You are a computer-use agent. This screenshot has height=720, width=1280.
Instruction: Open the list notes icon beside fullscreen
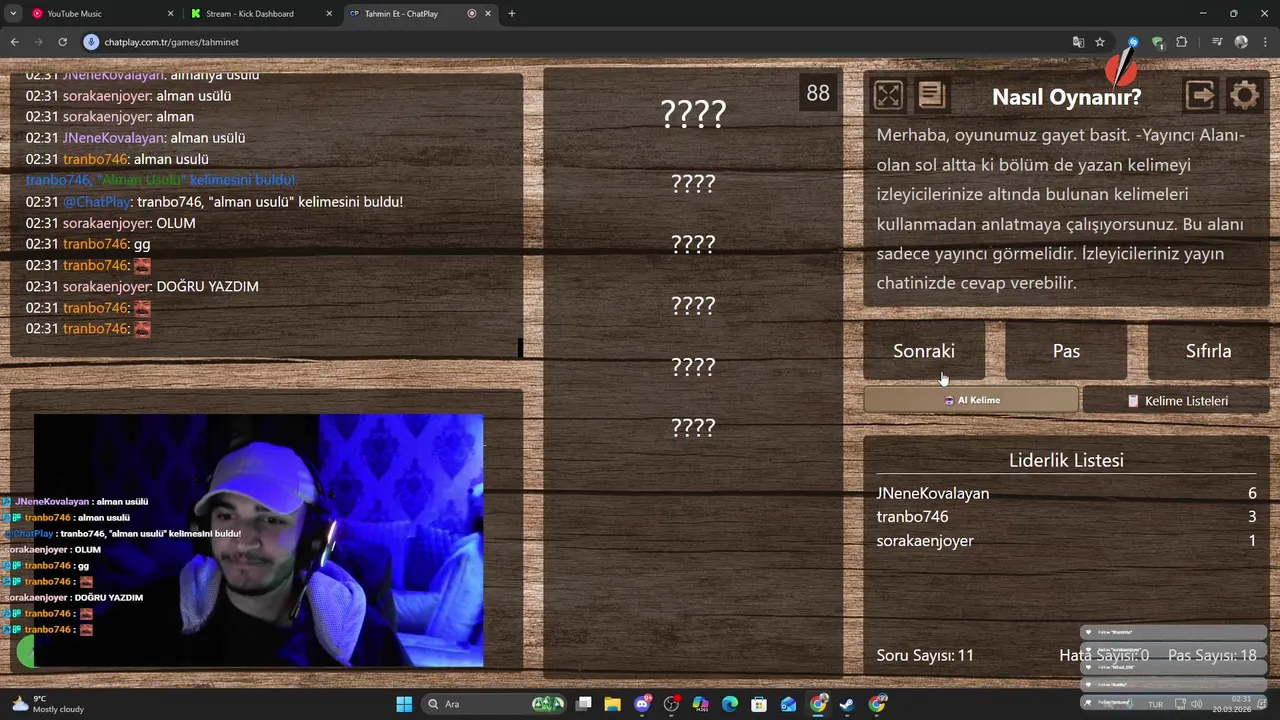pos(931,95)
